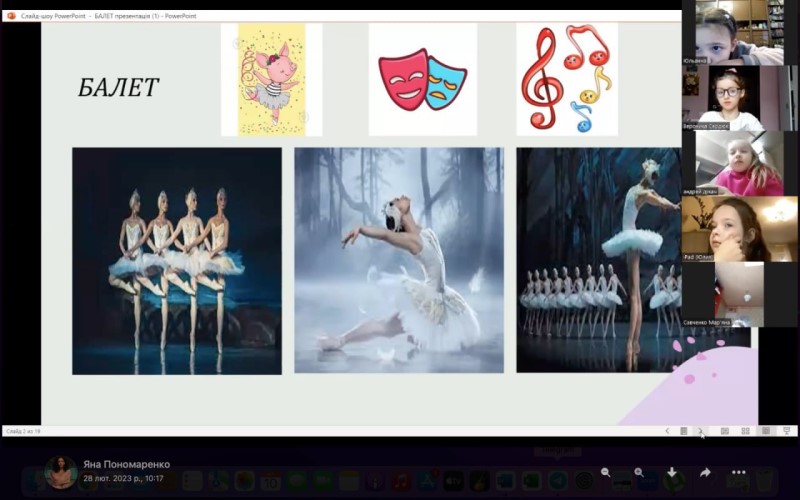Open the three-dots more options menu

coord(739,472)
